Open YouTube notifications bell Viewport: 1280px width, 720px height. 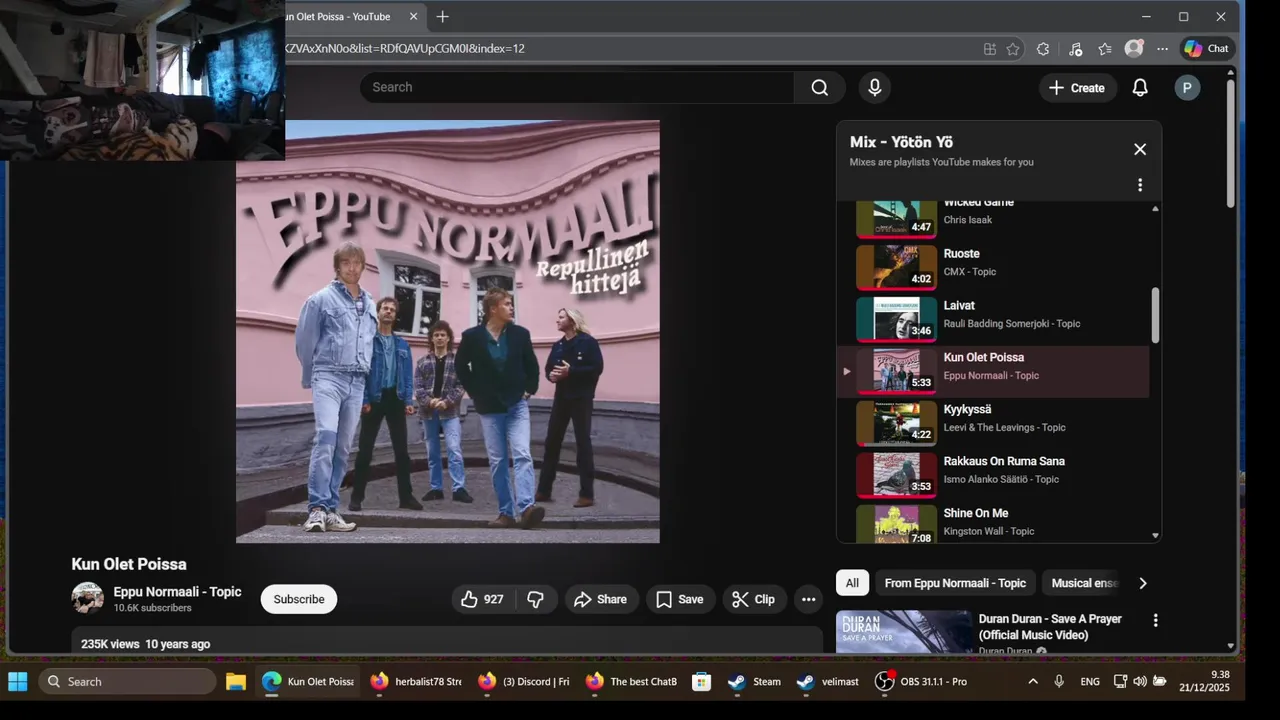1140,88
